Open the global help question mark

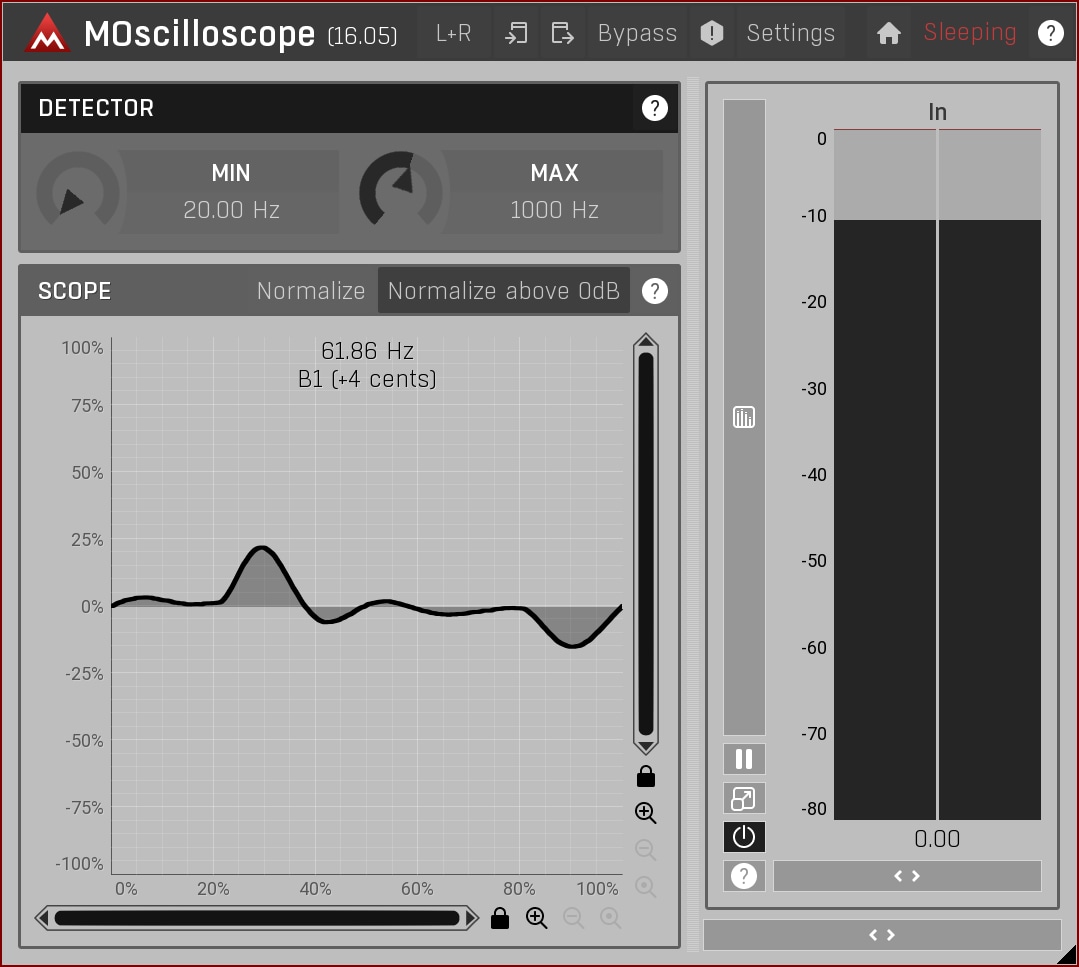(x=1050, y=32)
